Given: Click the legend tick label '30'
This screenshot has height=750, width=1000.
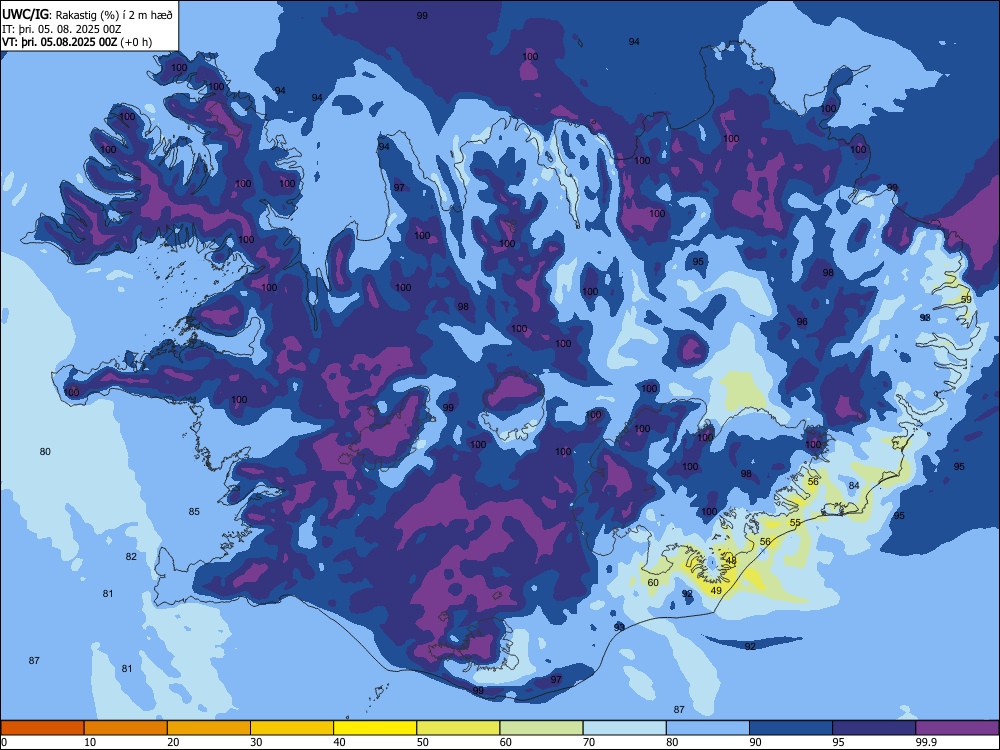Looking at the screenshot, I should [256, 742].
